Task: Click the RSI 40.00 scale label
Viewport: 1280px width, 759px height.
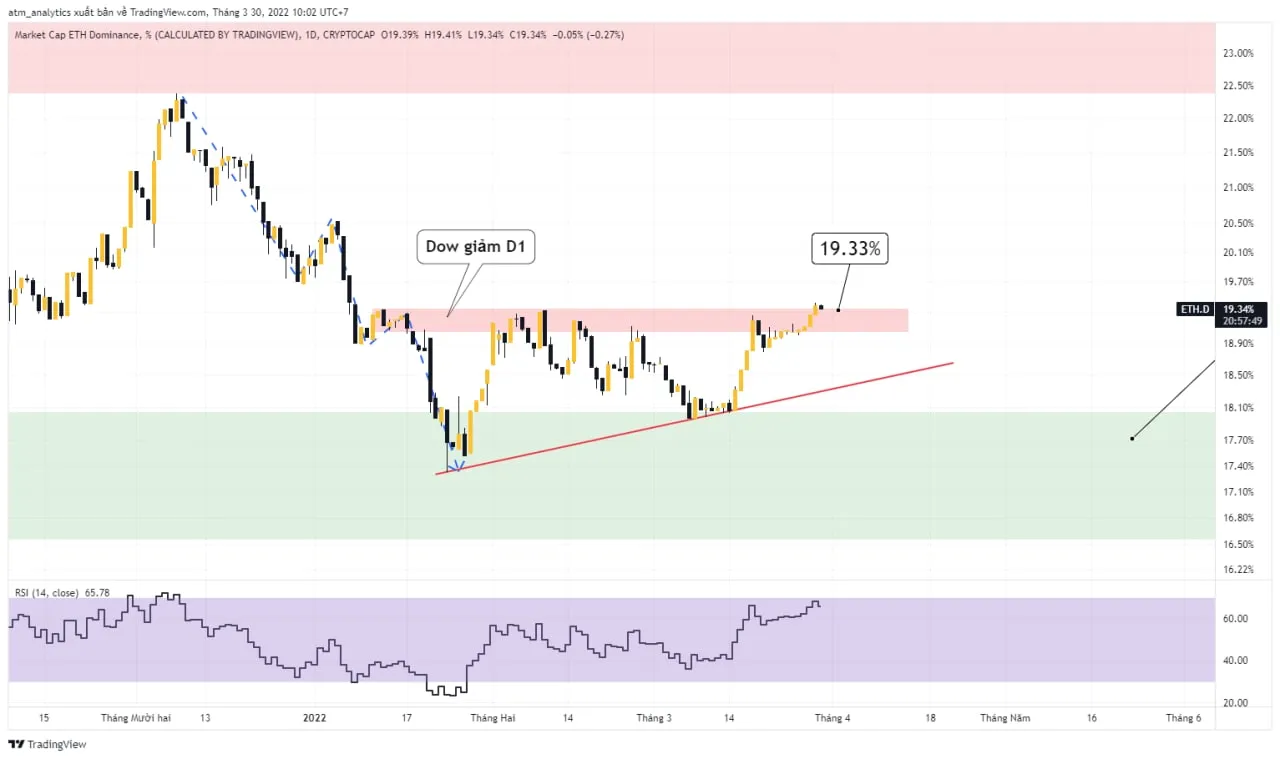Action: 1235,660
